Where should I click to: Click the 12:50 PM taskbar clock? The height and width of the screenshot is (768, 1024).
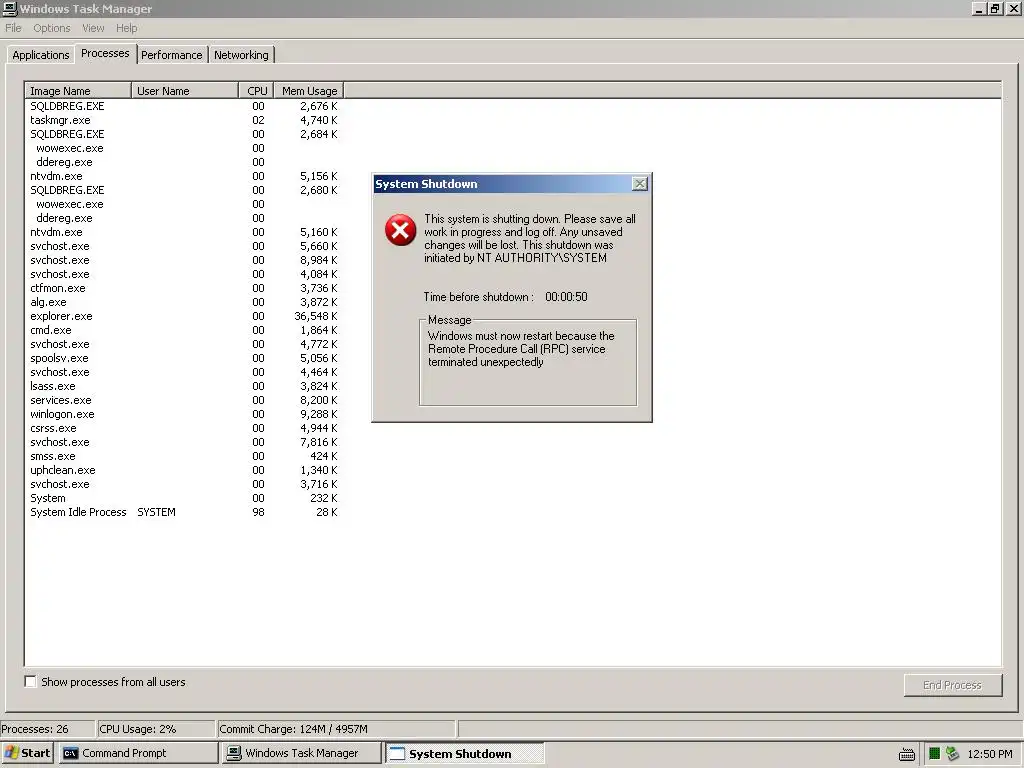click(x=989, y=754)
